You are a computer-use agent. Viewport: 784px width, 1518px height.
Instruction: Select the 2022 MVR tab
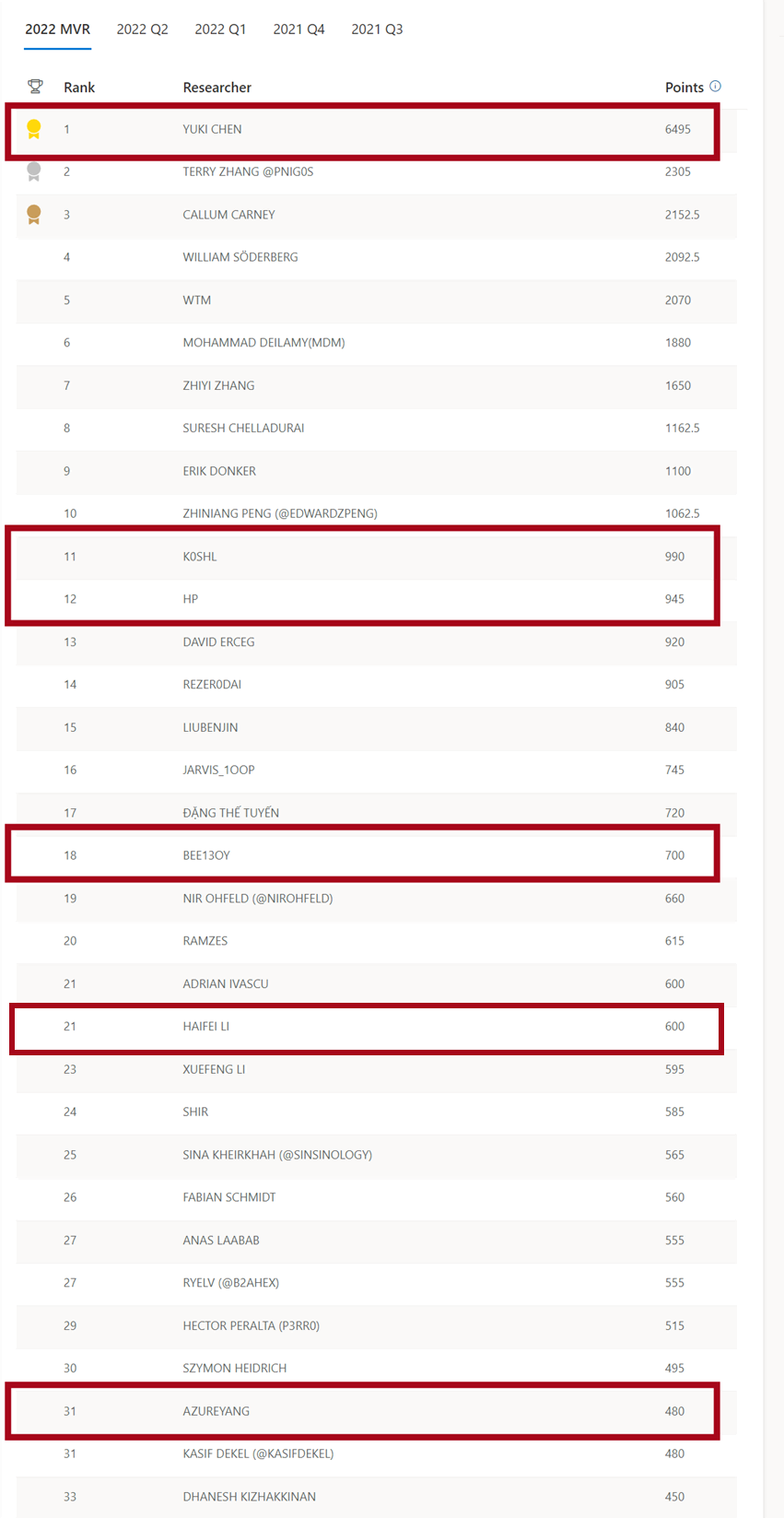click(x=57, y=29)
